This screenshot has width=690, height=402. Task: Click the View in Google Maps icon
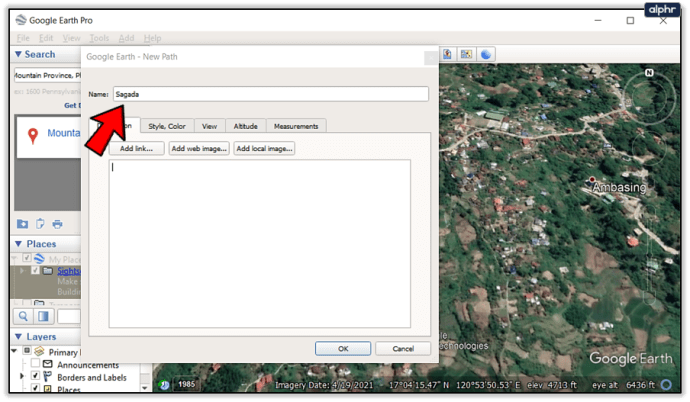(x=466, y=54)
